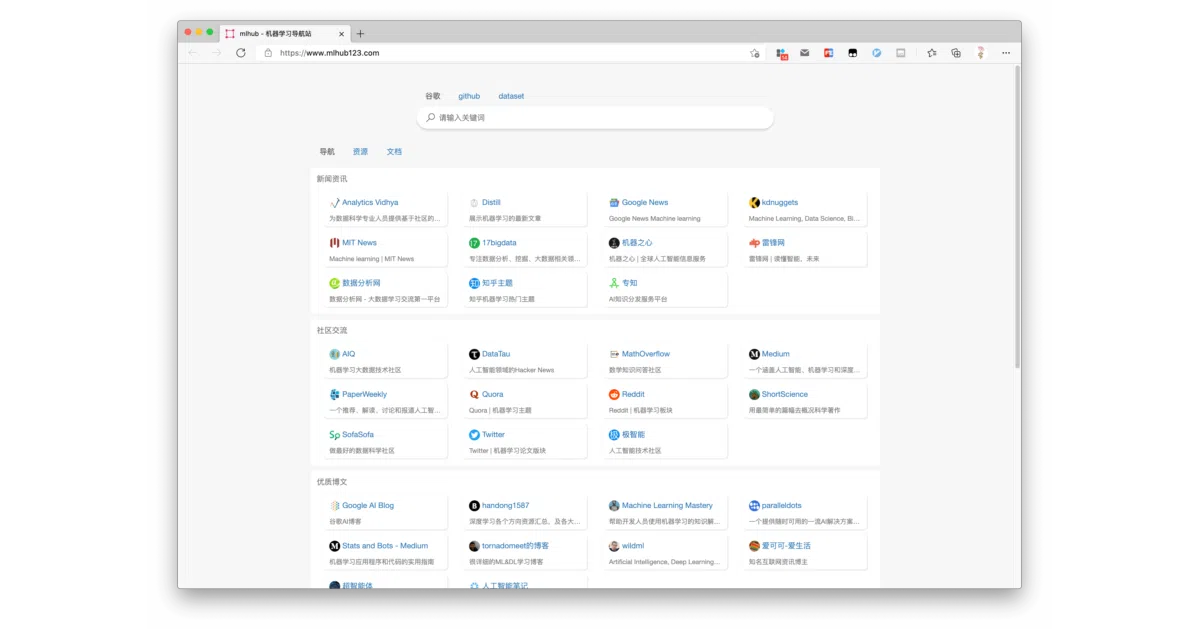
Task: Click the AIQ site icon
Action: [335, 354]
